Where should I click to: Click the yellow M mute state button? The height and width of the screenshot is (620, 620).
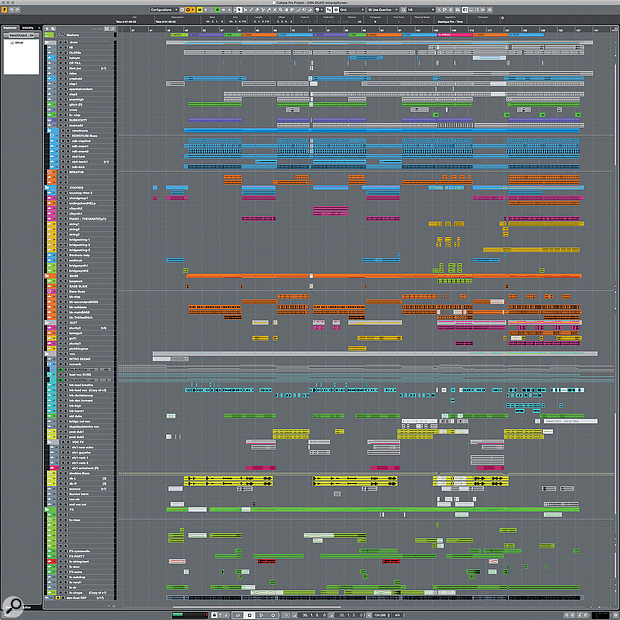click(x=200, y=9)
